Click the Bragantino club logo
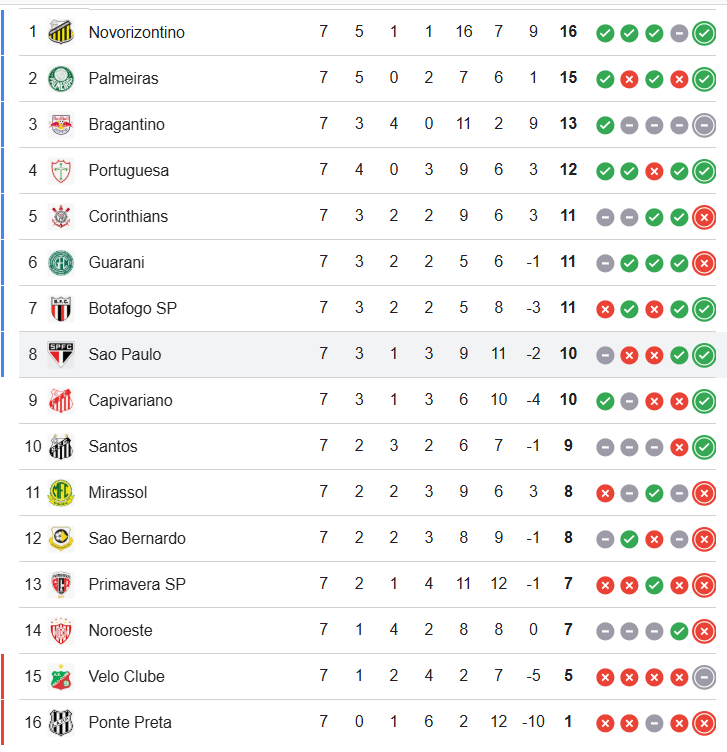The width and height of the screenshot is (727, 752). pyautogui.click(x=61, y=124)
